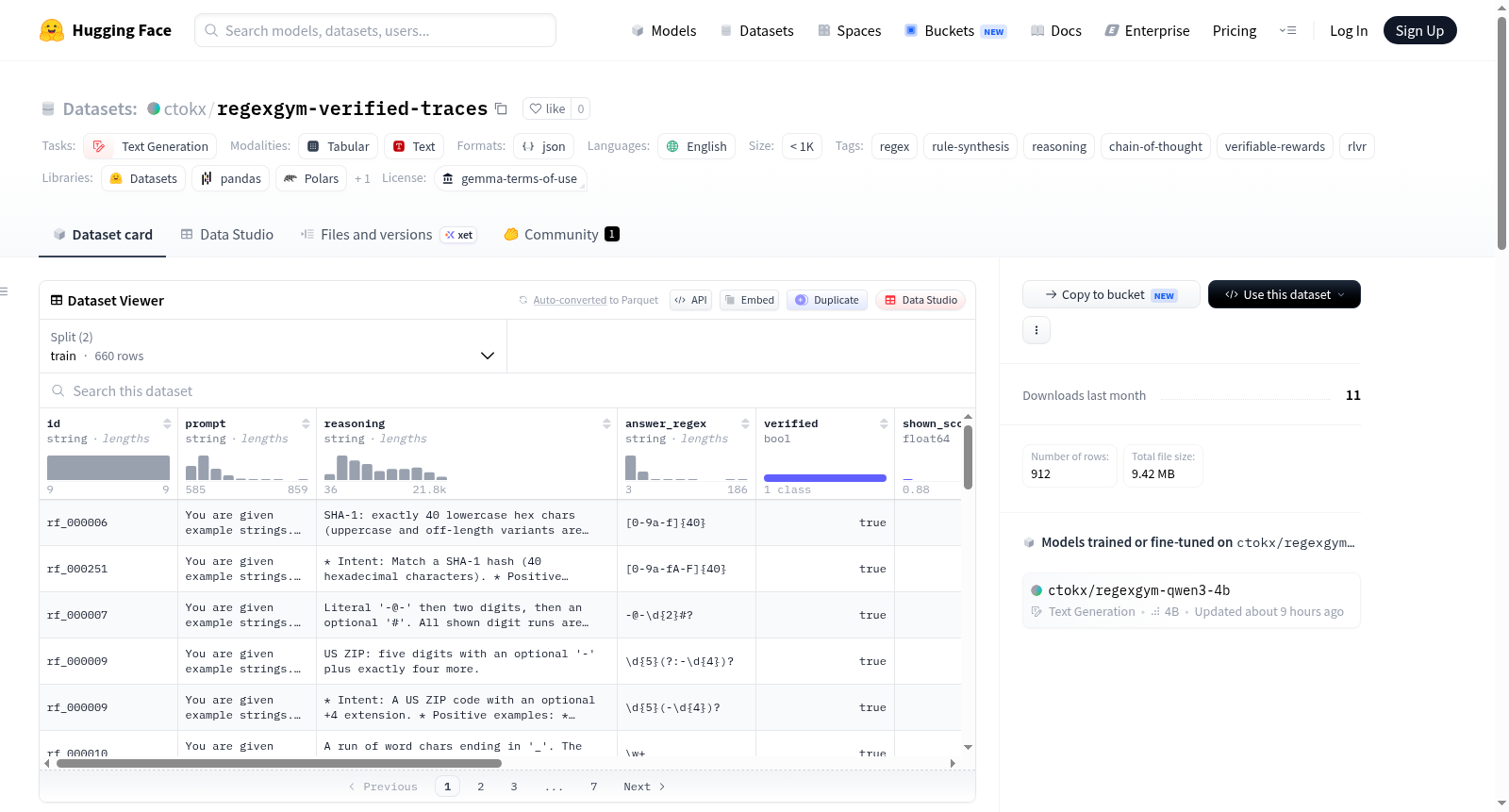Open the ctokx/regexgym-qwen3-4b model card

tap(1191, 600)
